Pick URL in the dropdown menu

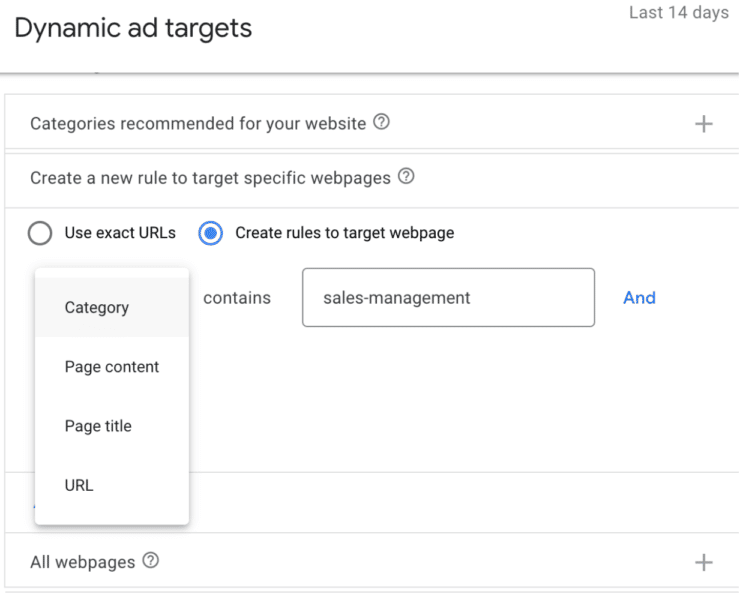click(x=79, y=485)
